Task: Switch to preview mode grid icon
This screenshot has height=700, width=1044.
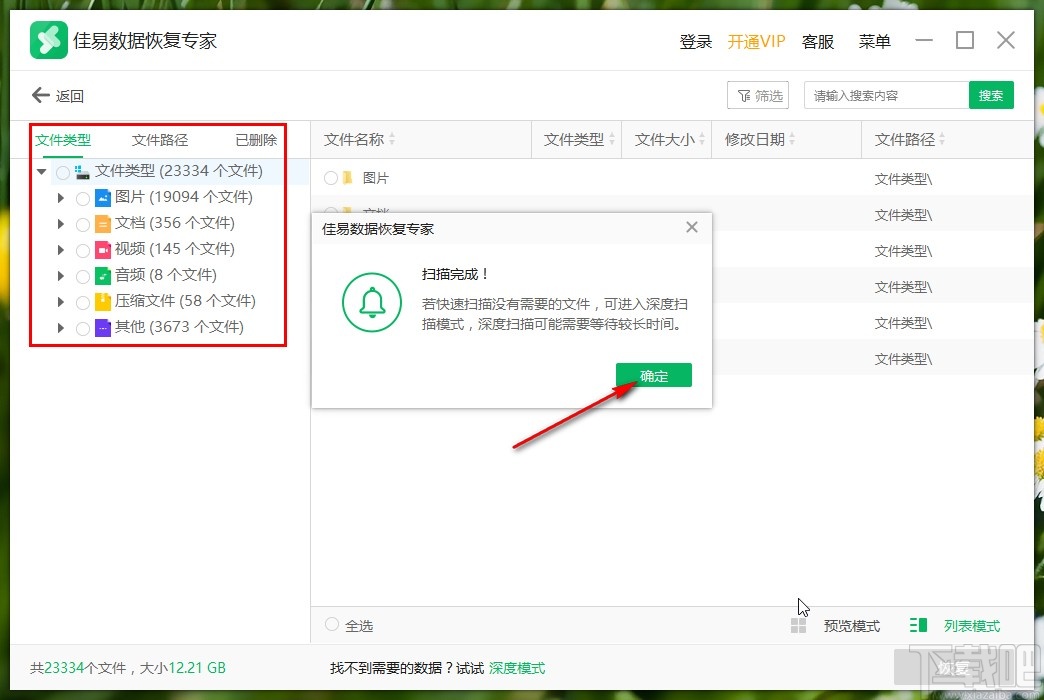Action: (x=798, y=625)
